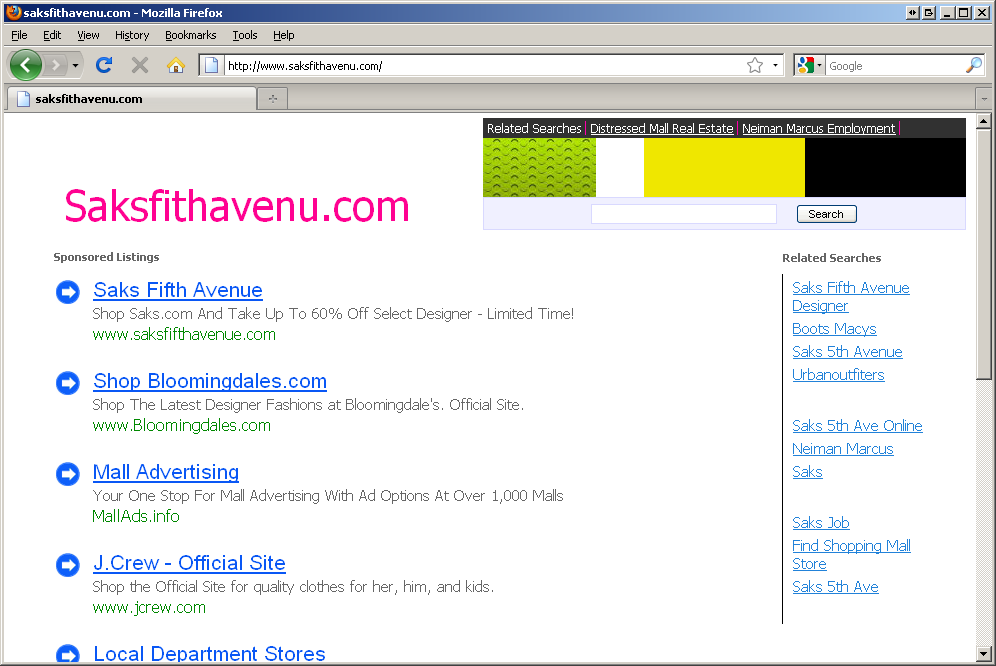
Task: Click the vertical scrollbar thumb
Action: [983, 254]
